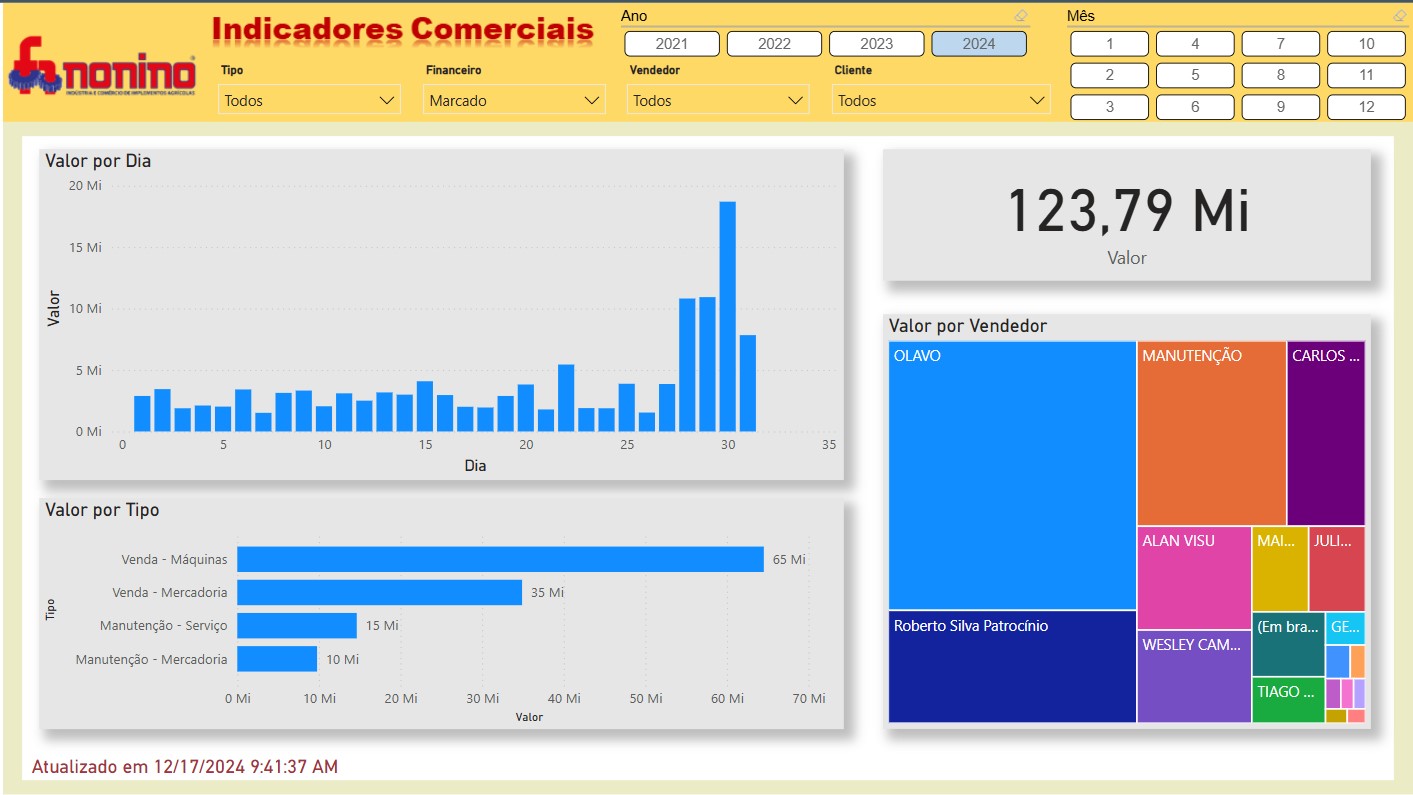Click the Manutenção - Mercadoria bar (10 Mi)
This screenshot has height=795, width=1413.
(277, 659)
